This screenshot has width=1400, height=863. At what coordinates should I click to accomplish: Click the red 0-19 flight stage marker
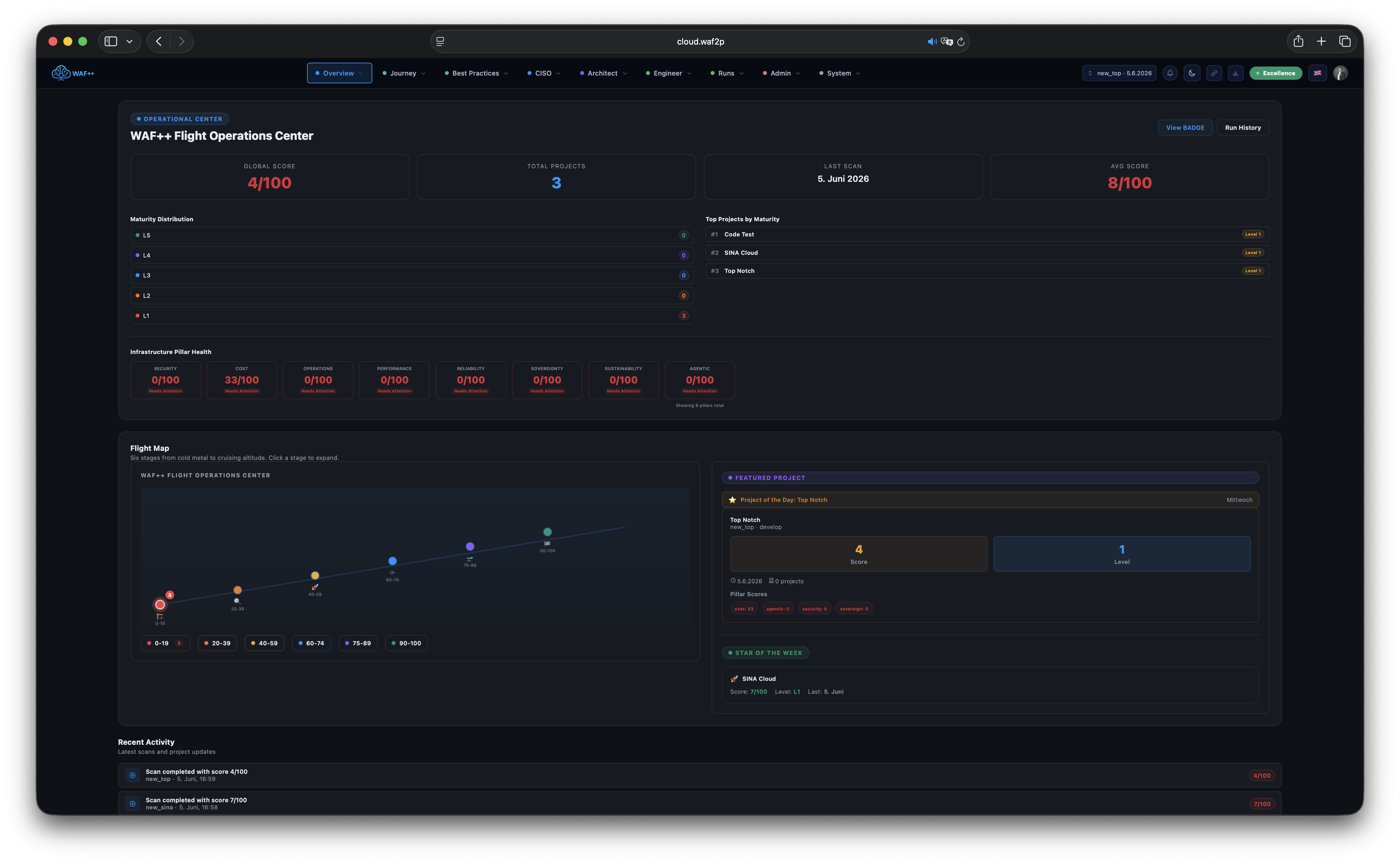click(160, 604)
